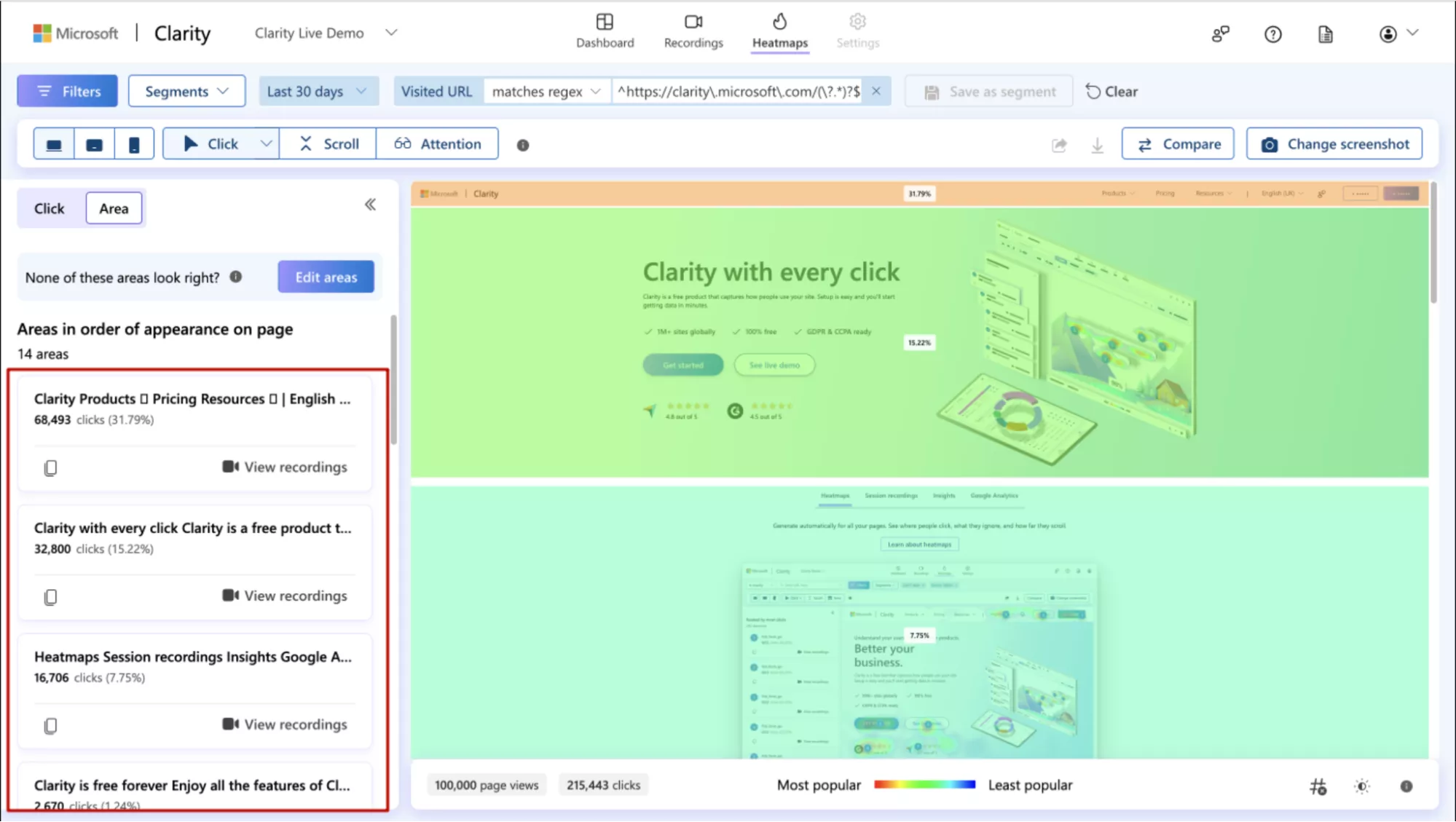
Task: Switch to Area view toggle
Action: tap(114, 208)
